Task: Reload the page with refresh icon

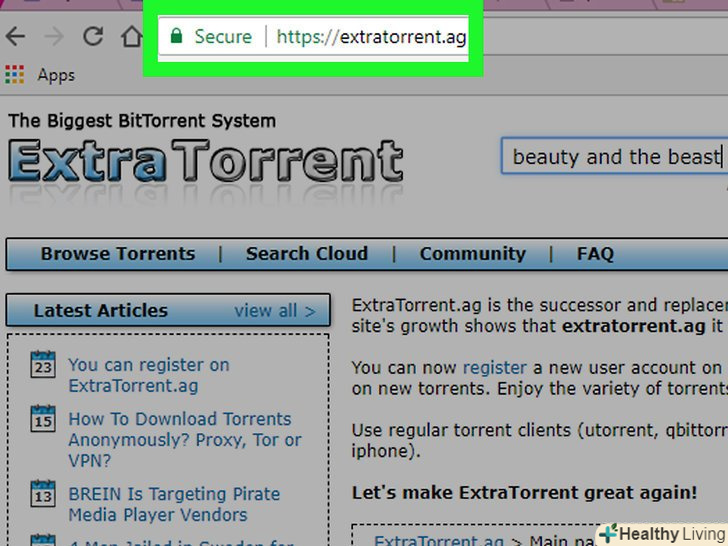Action: tap(93, 38)
